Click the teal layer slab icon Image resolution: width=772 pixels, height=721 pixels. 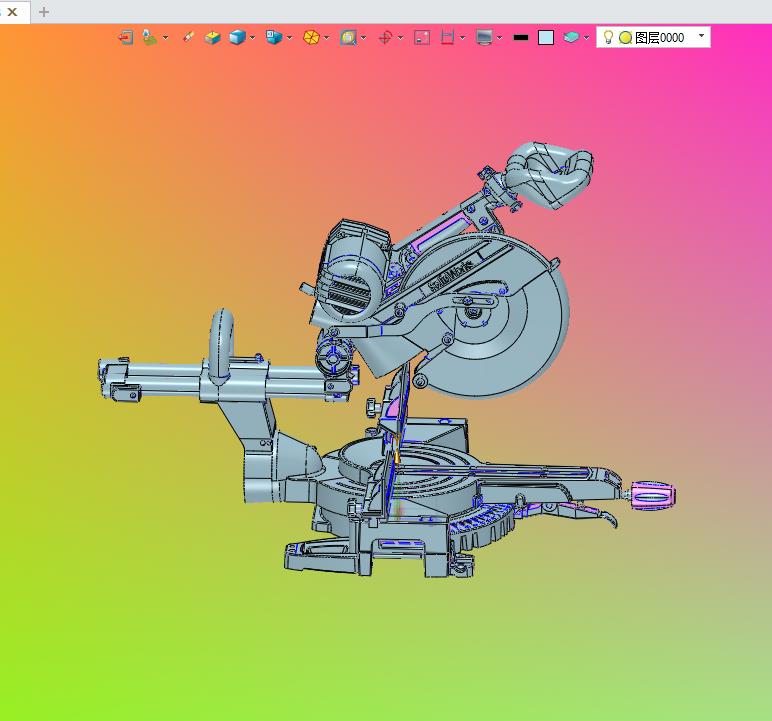(571, 37)
